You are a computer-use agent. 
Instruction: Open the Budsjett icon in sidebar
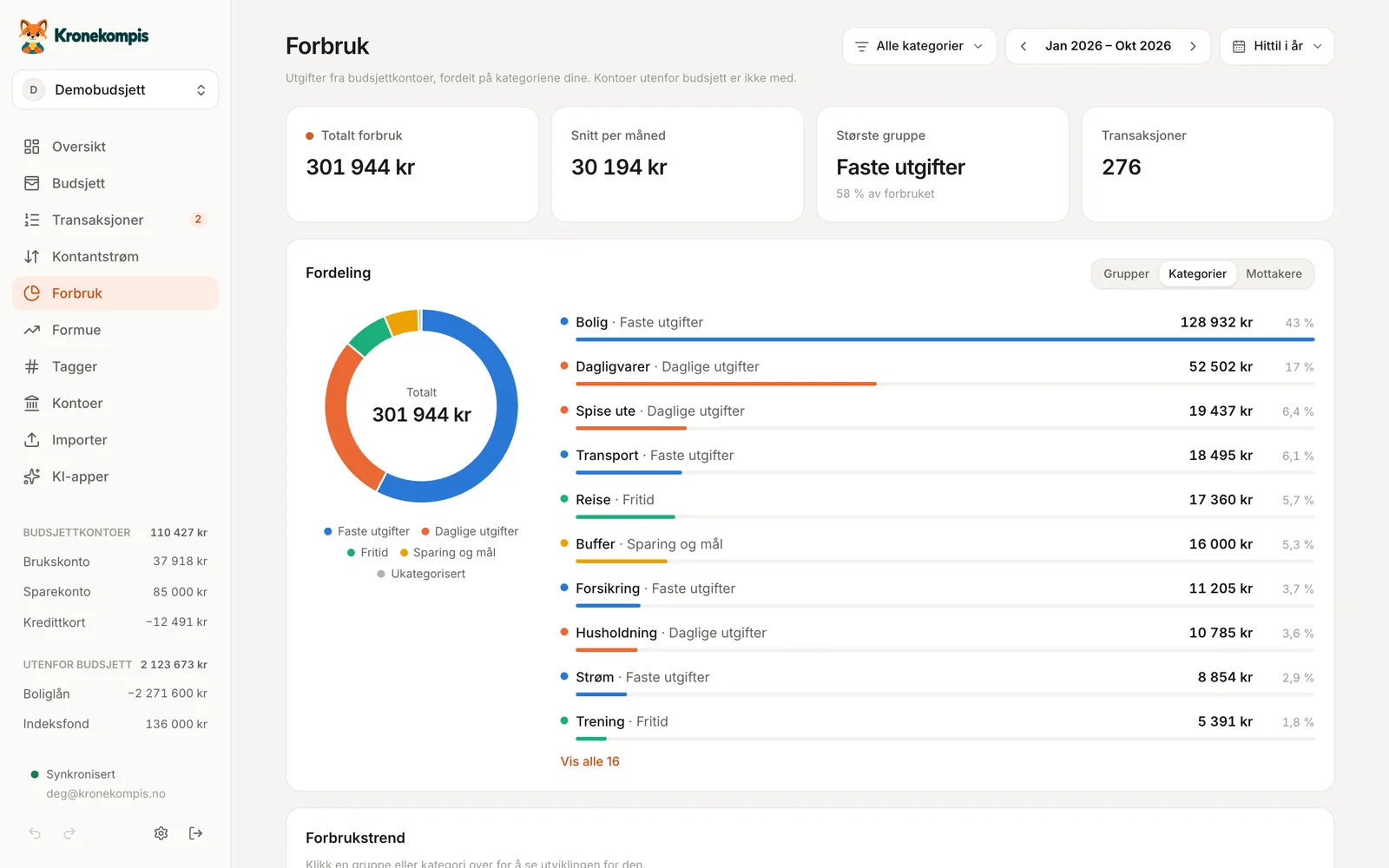(x=32, y=183)
